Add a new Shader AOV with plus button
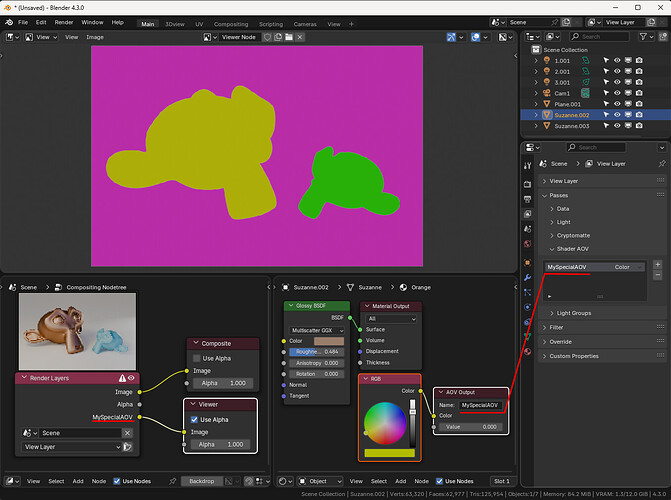This screenshot has height=500, width=671. click(x=658, y=264)
